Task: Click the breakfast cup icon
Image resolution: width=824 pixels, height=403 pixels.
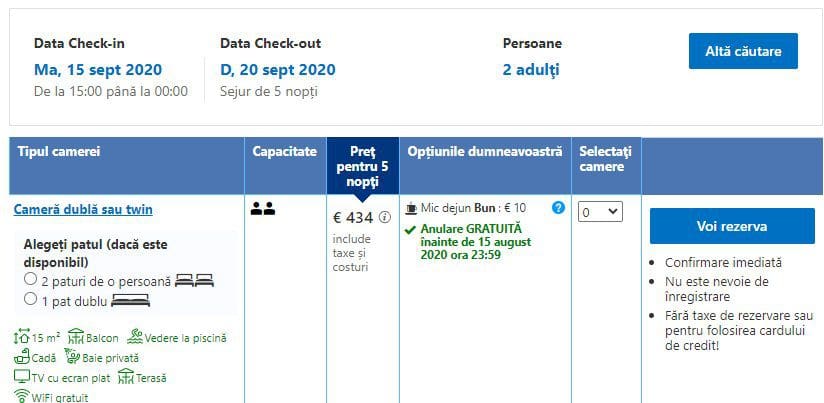Action: [x=411, y=208]
